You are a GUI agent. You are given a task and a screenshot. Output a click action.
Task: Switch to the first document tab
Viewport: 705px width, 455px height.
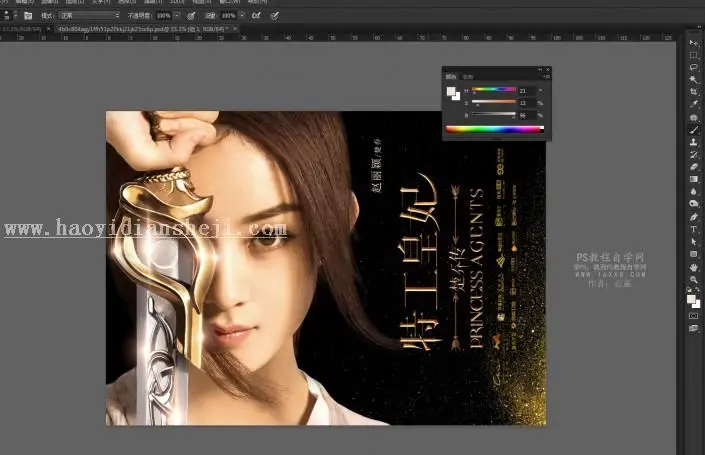point(22,29)
